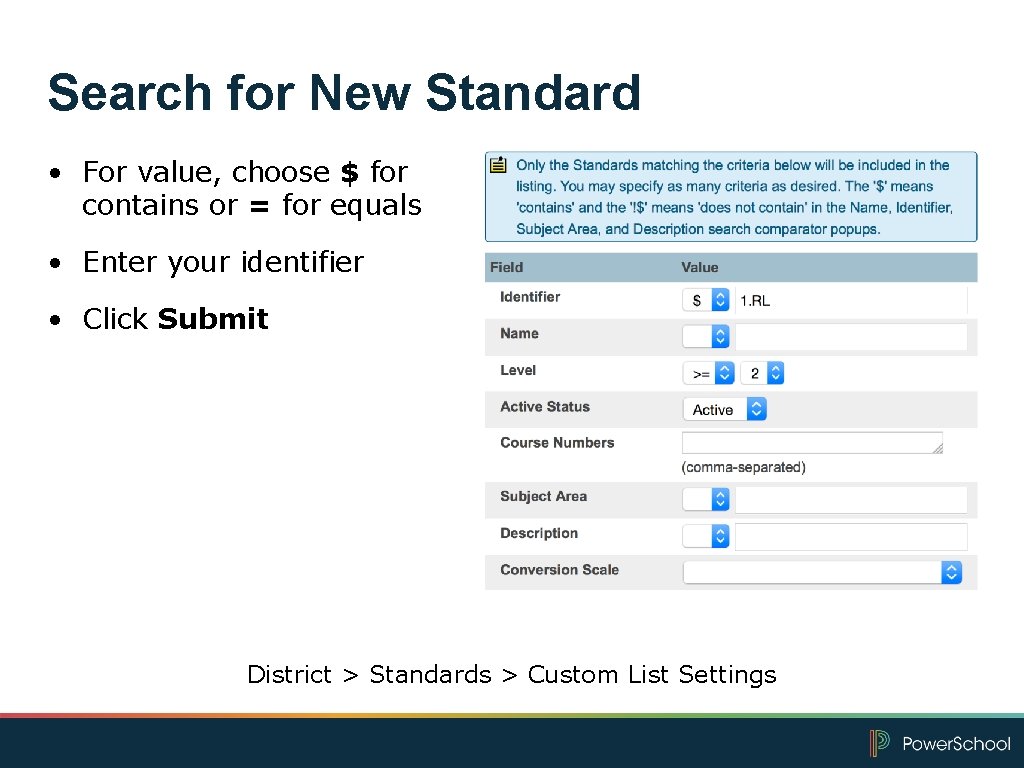Click the Field column header
1024x768 pixels.
coord(506,267)
